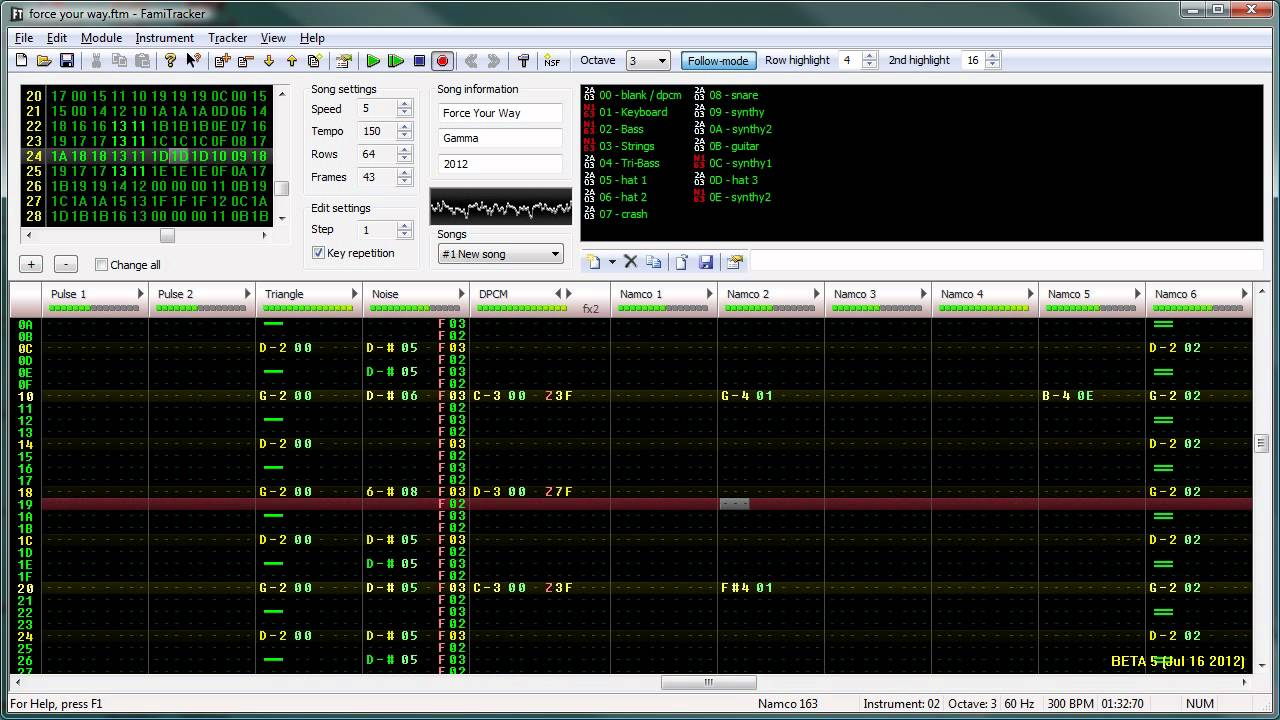This screenshot has height=720, width=1280.
Task: Open a file with the folder icon
Action: pyautogui.click(x=44, y=61)
